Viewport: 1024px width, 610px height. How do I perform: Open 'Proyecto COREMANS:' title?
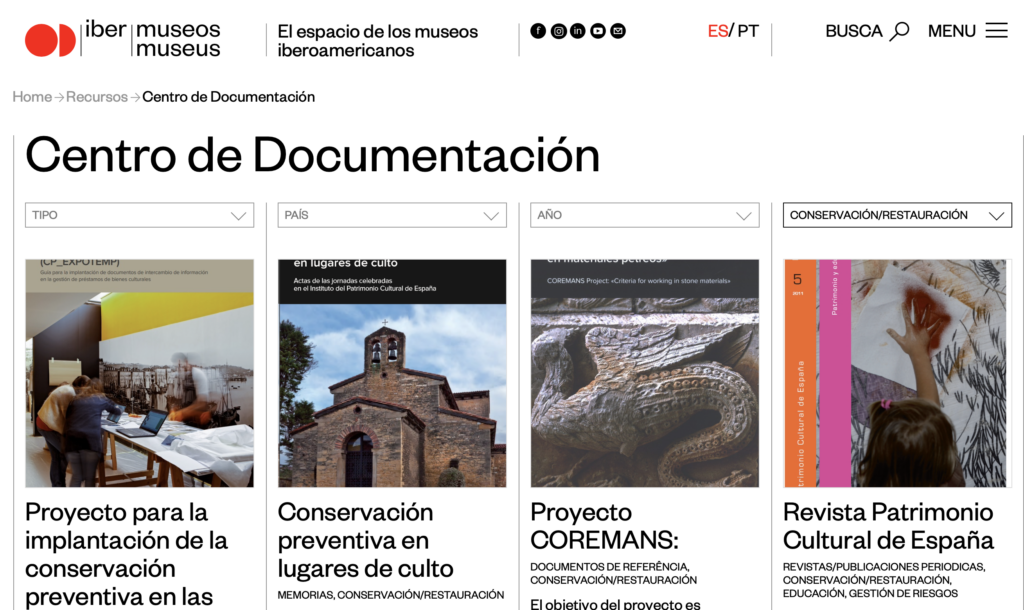pos(605,526)
